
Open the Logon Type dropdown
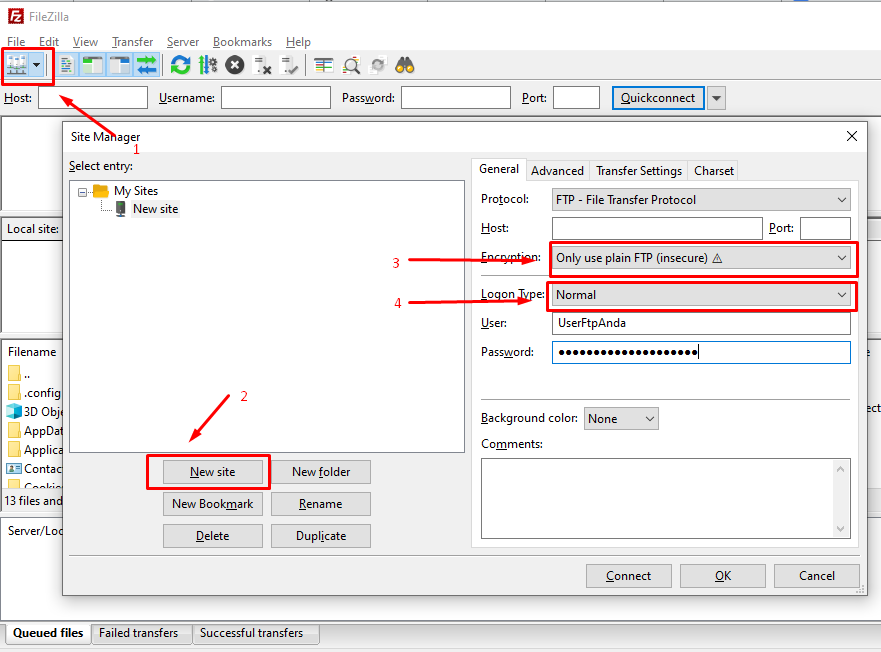(x=701, y=295)
